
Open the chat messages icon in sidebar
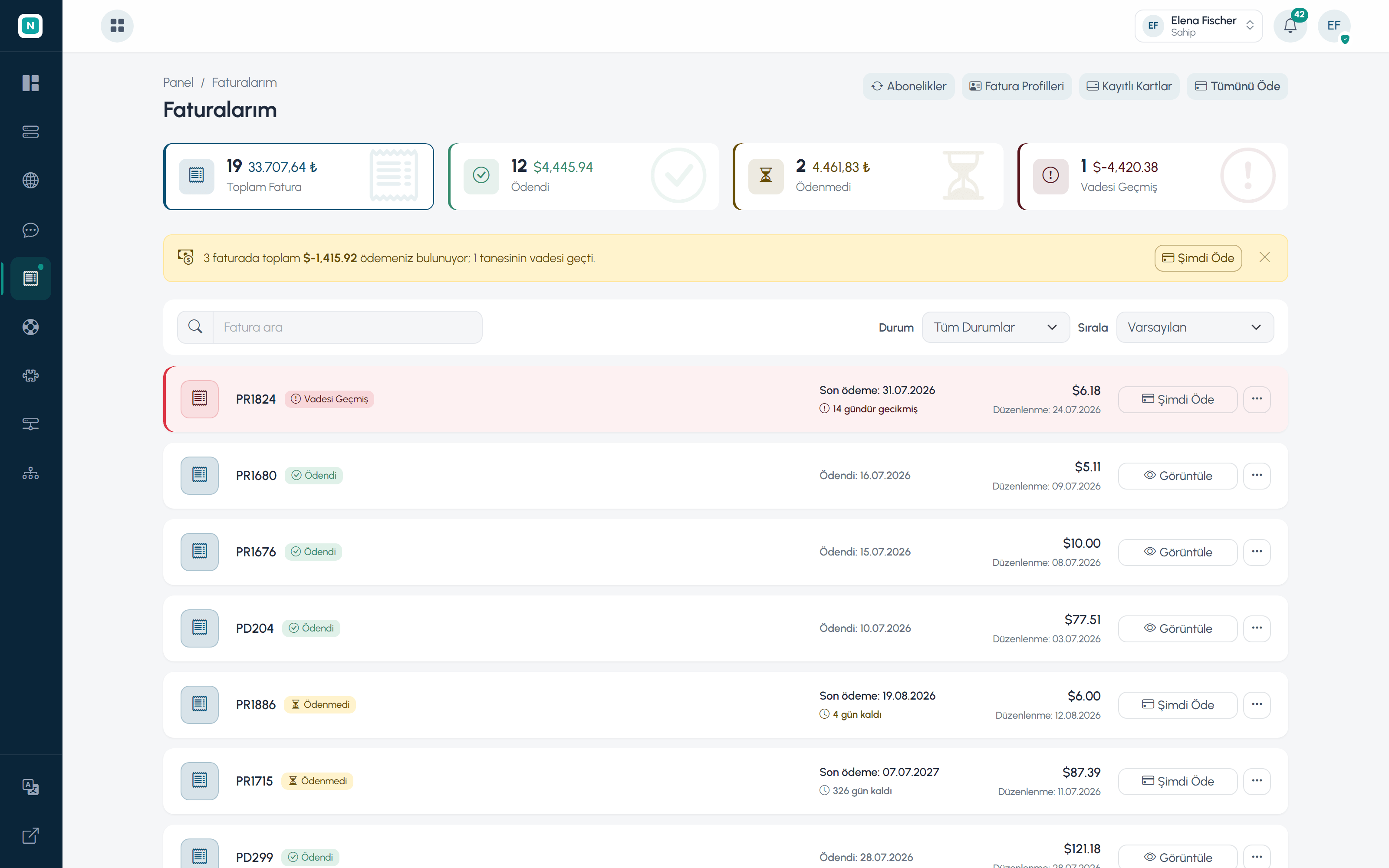[x=30, y=230]
